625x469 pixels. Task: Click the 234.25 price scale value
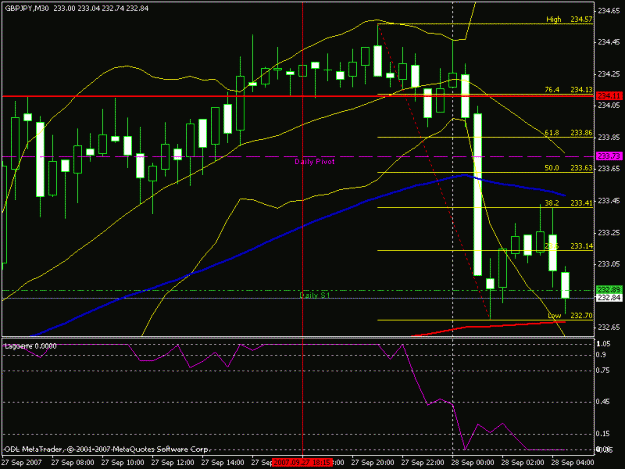(609, 74)
